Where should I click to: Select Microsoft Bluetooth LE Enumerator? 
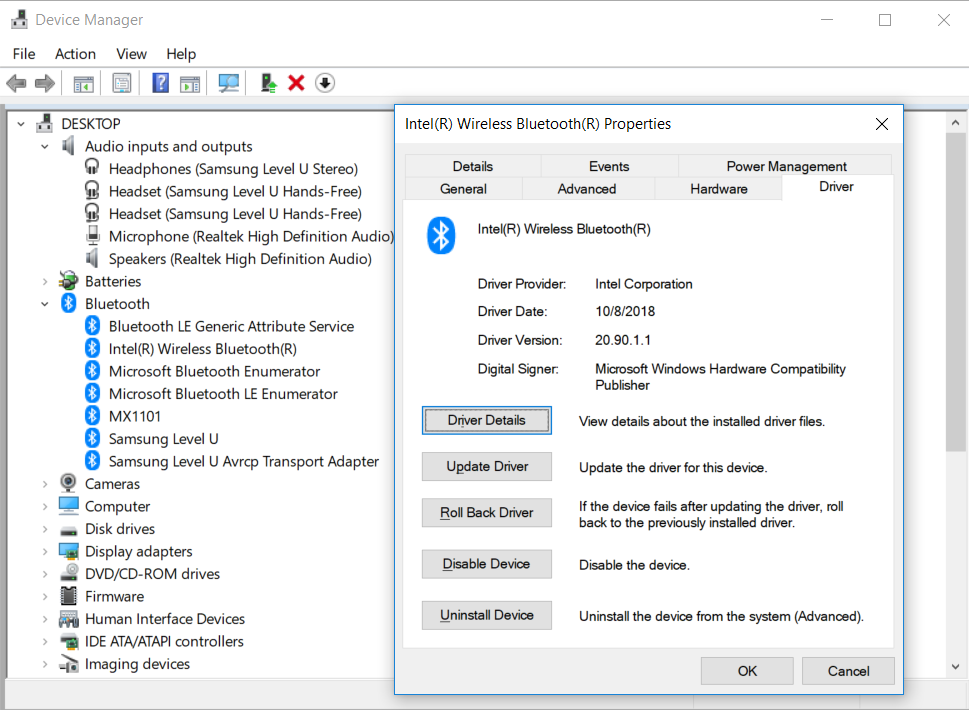pyautogui.click(x=223, y=394)
